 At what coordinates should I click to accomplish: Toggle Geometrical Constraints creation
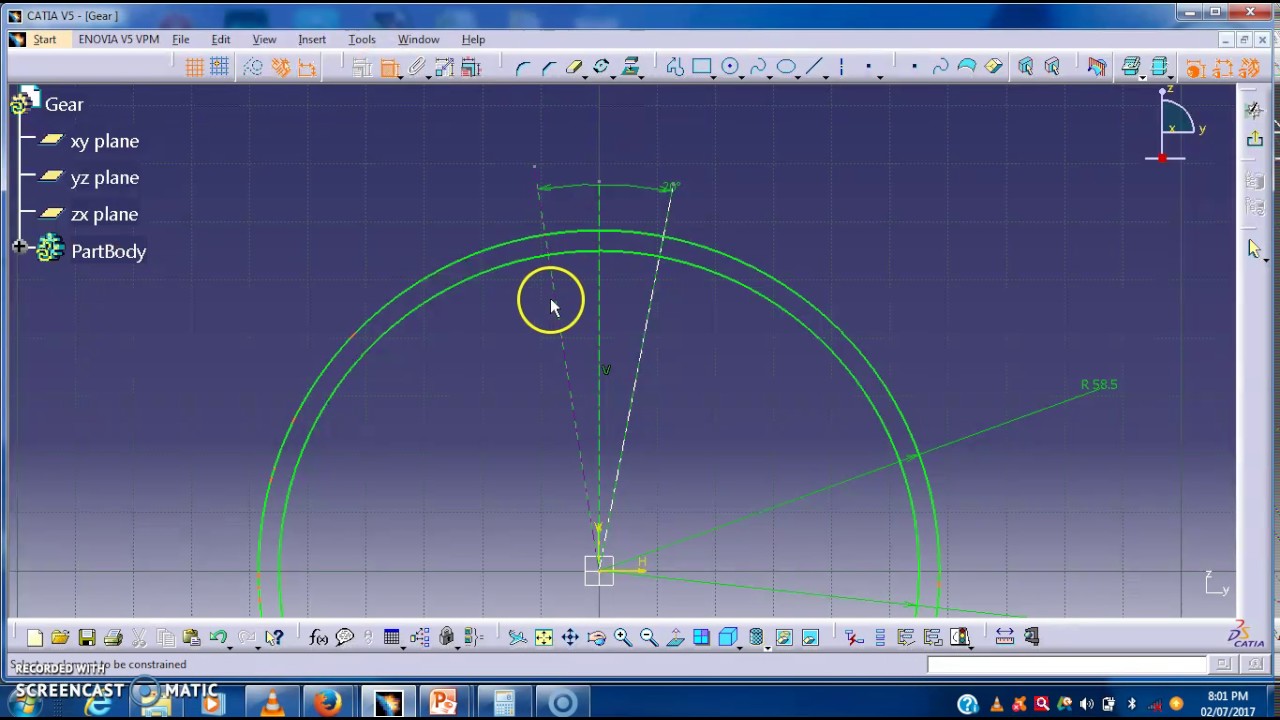point(281,67)
